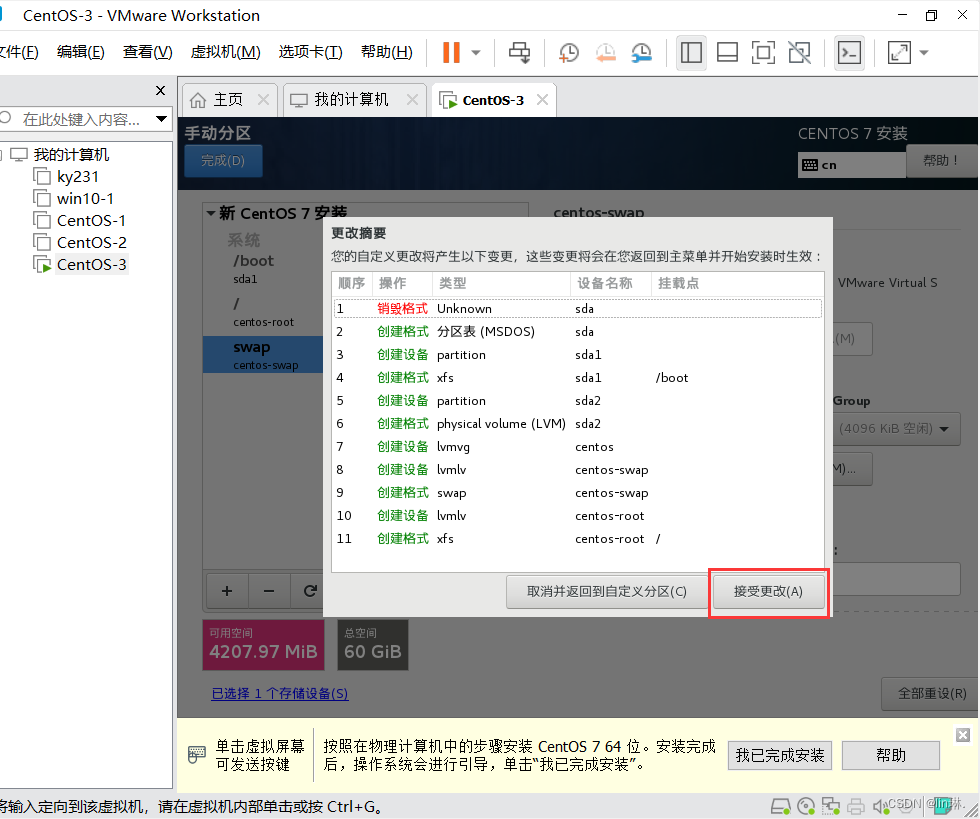Screen dimensions: 980x819
Task: Pause the virtual machine
Action: point(451,53)
